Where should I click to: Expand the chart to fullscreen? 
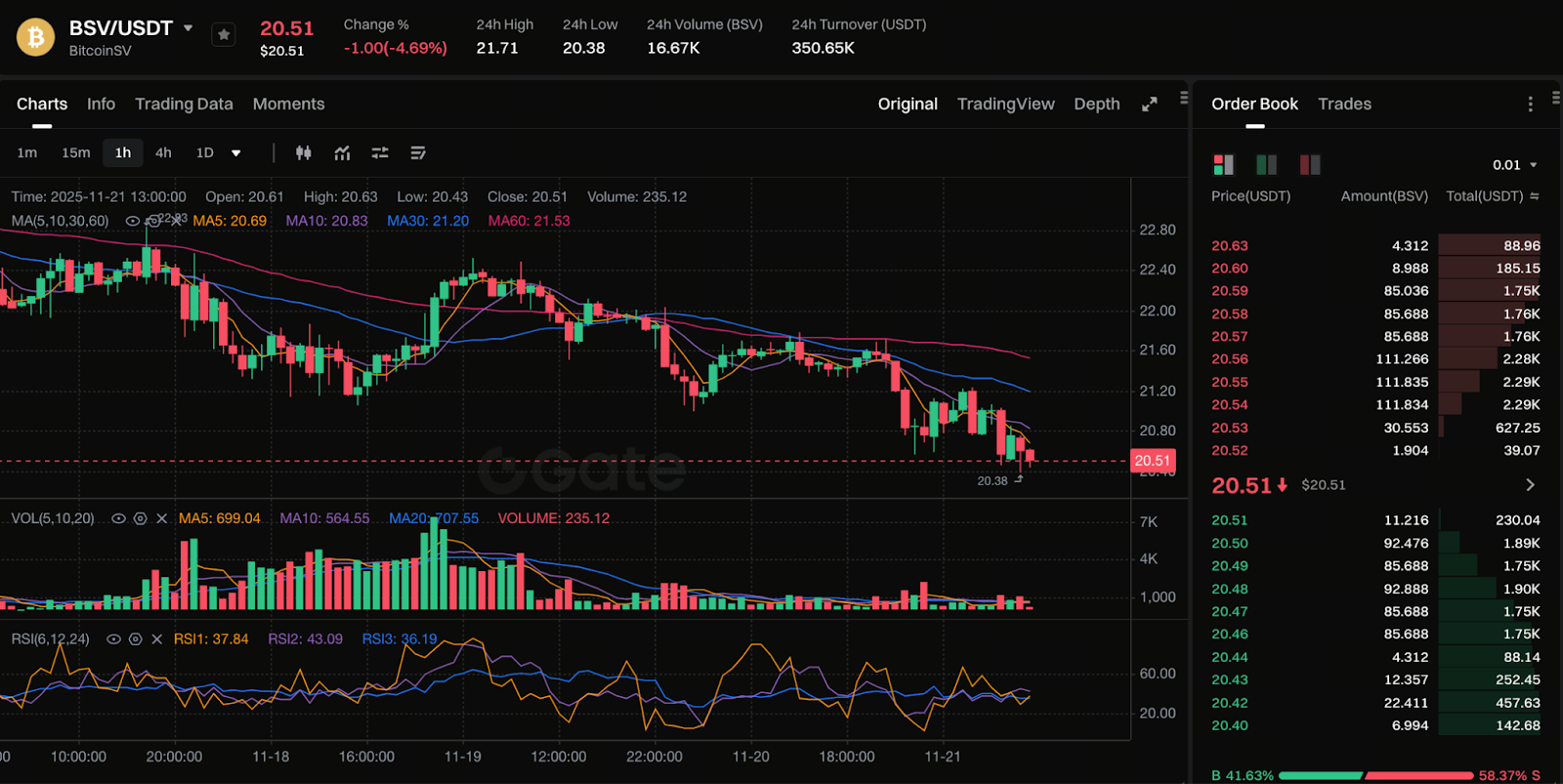(x=1150, y=104)
